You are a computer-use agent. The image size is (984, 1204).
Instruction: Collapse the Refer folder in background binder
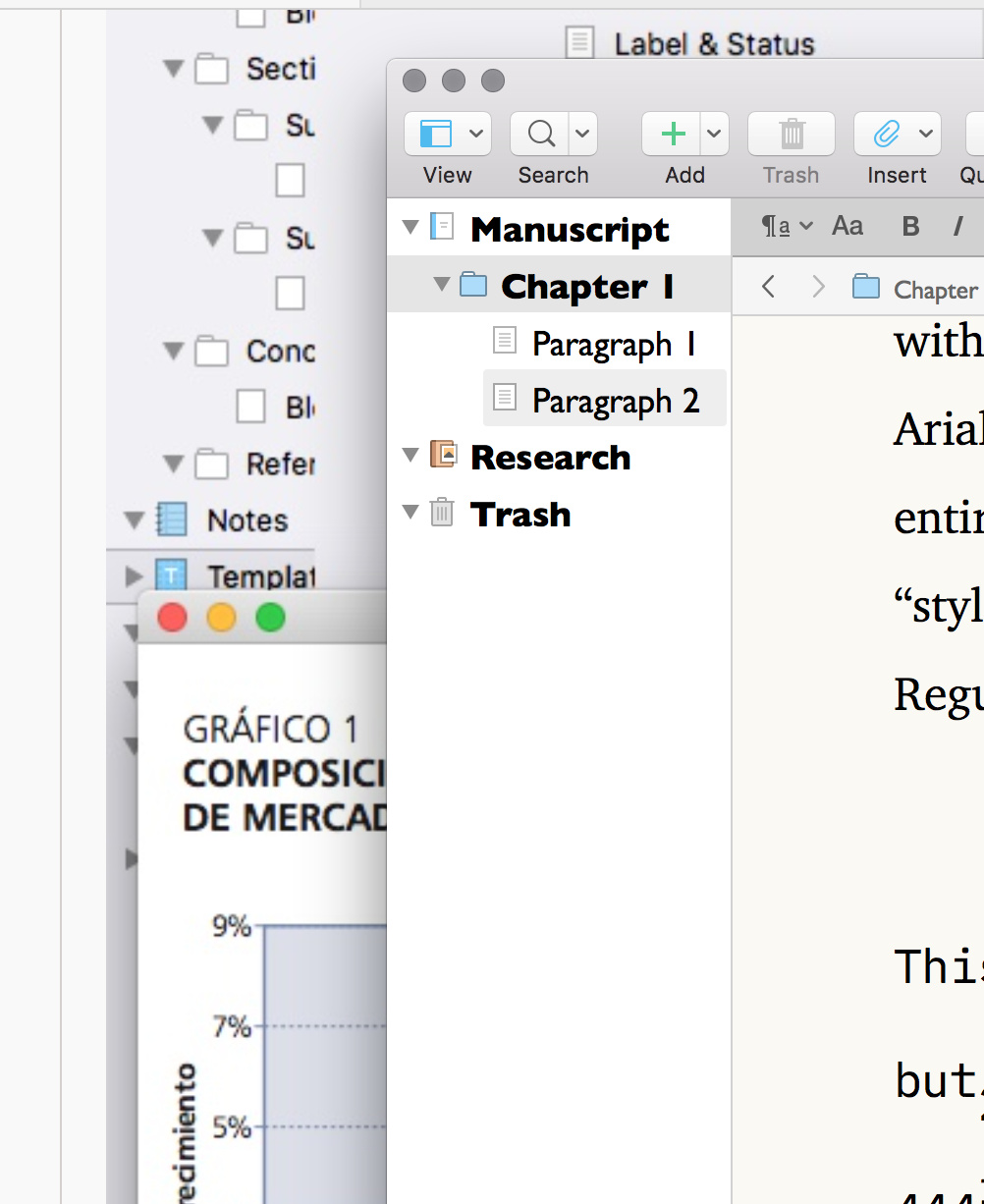click(x=174, y=463)
